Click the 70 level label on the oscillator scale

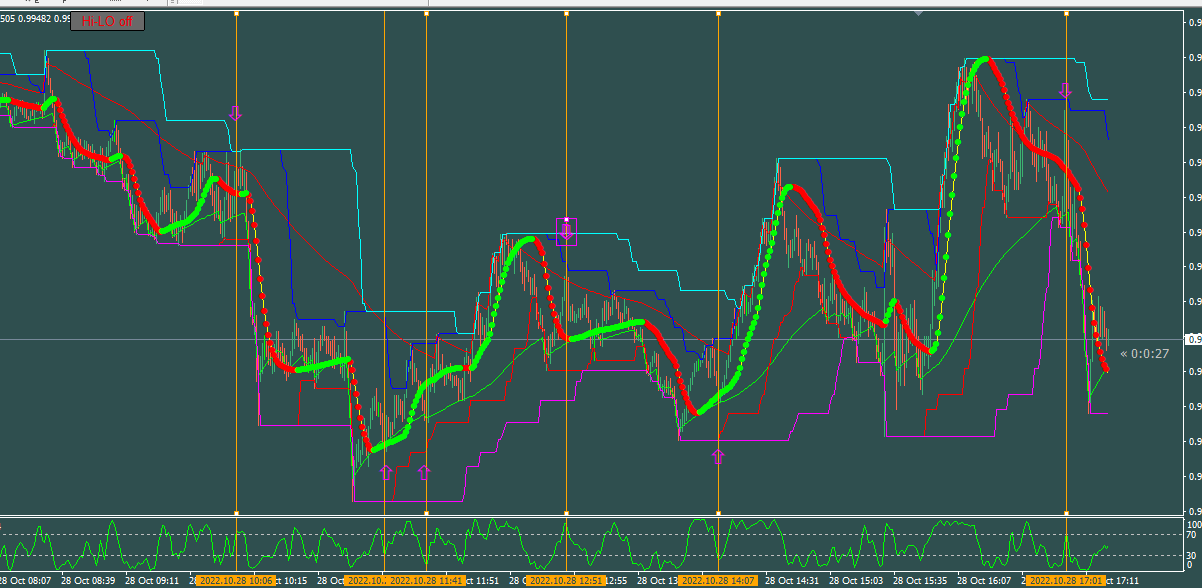click(x=1192, y=535)
